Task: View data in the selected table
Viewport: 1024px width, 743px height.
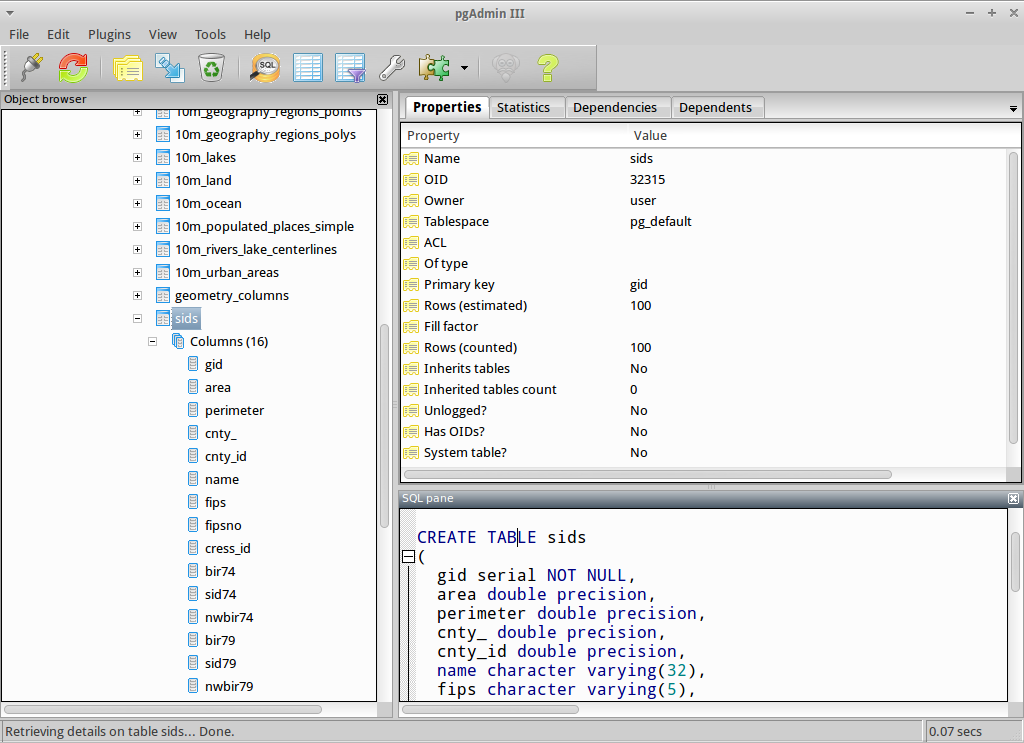Action: (307, 68)
